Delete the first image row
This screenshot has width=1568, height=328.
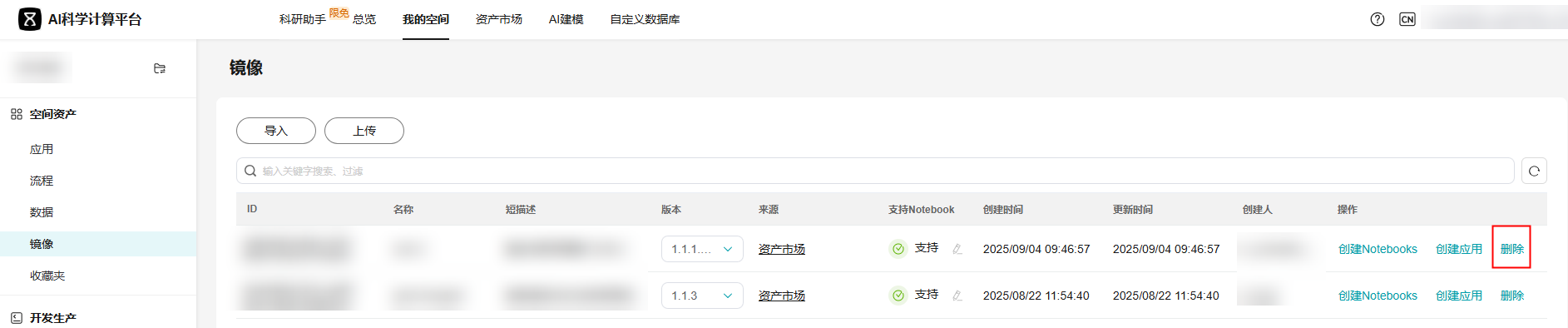[x=1511, y=249]
